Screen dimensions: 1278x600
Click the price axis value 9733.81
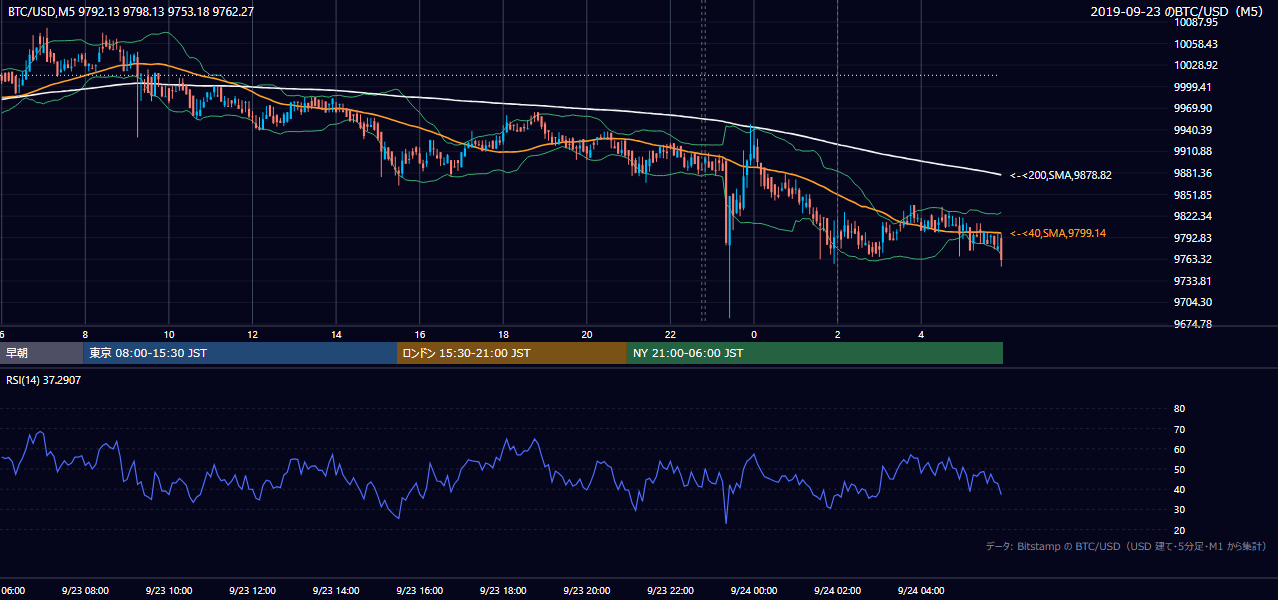pyautogui.click(x=1193, y=281)
